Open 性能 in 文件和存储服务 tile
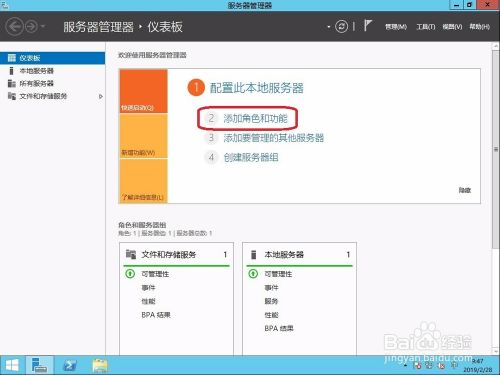Image resolution: width=500 pixels, height=375 pixels. pos(148,301)
